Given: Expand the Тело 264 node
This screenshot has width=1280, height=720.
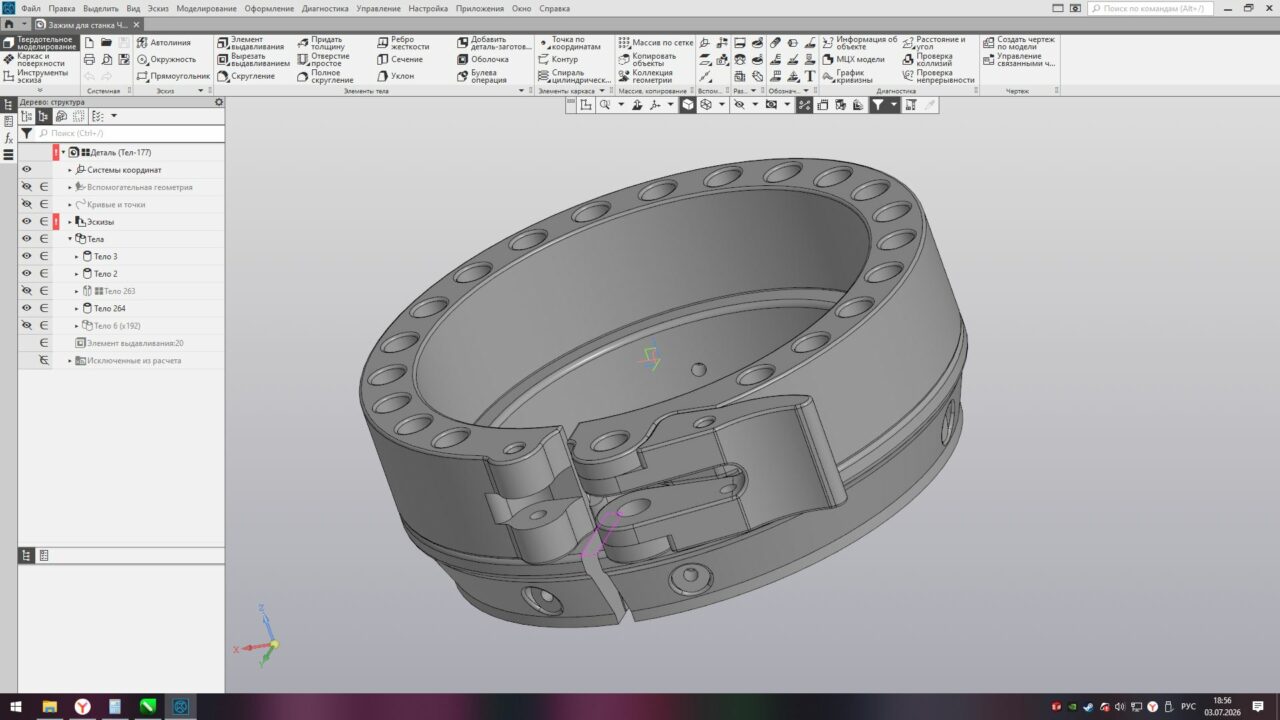Looking at the screenshot, I should tap(76, 308).
